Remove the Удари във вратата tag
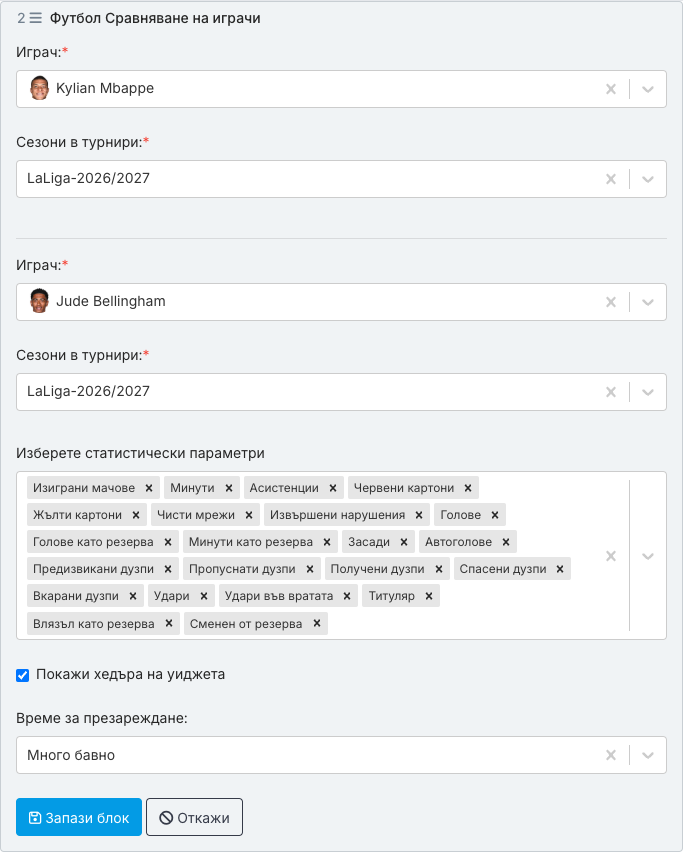The width and height of the screenshot is (683, 853). tap(347, 596)
